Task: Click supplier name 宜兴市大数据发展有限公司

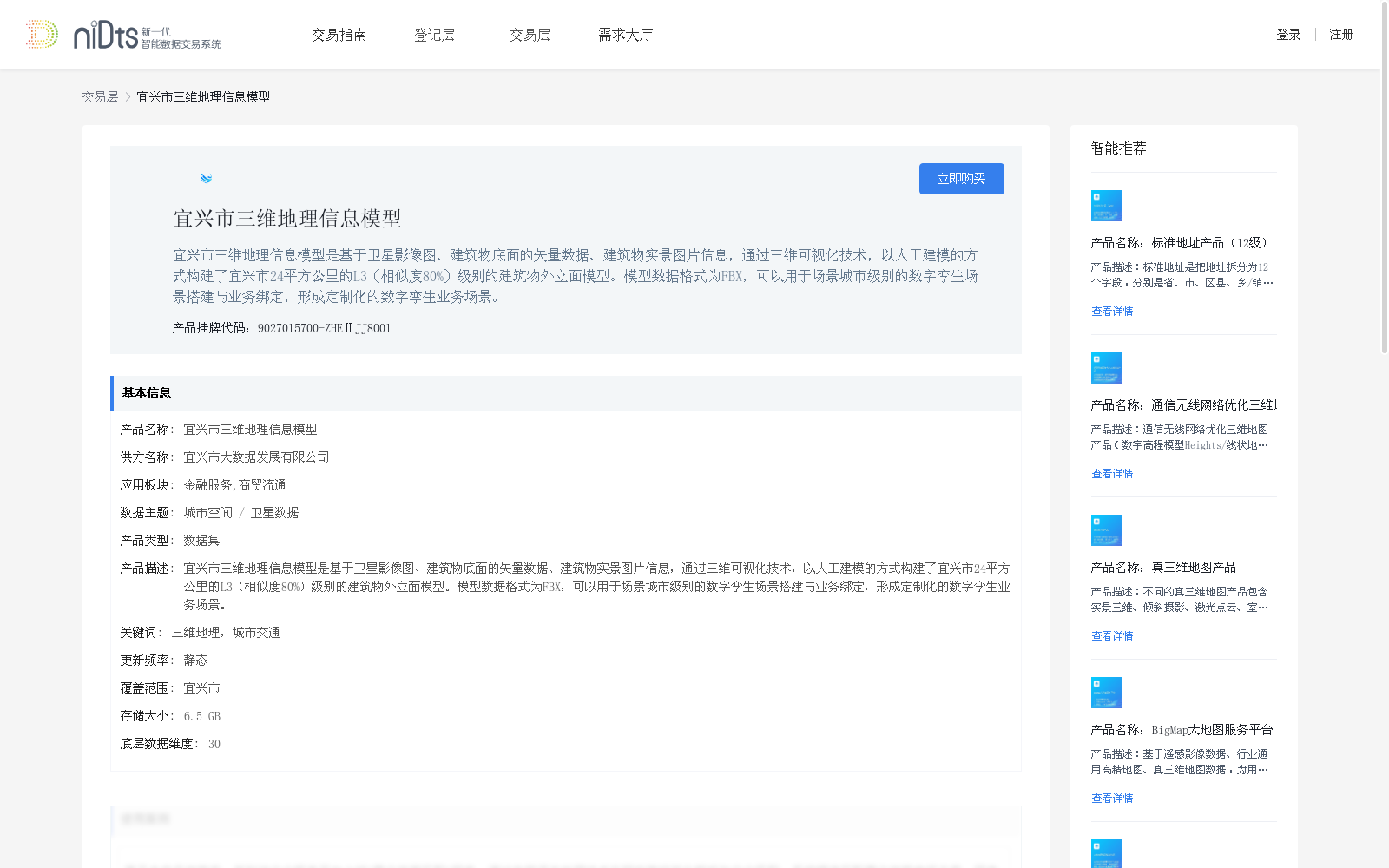Action: pyautogui.click(x=256, y=457)
